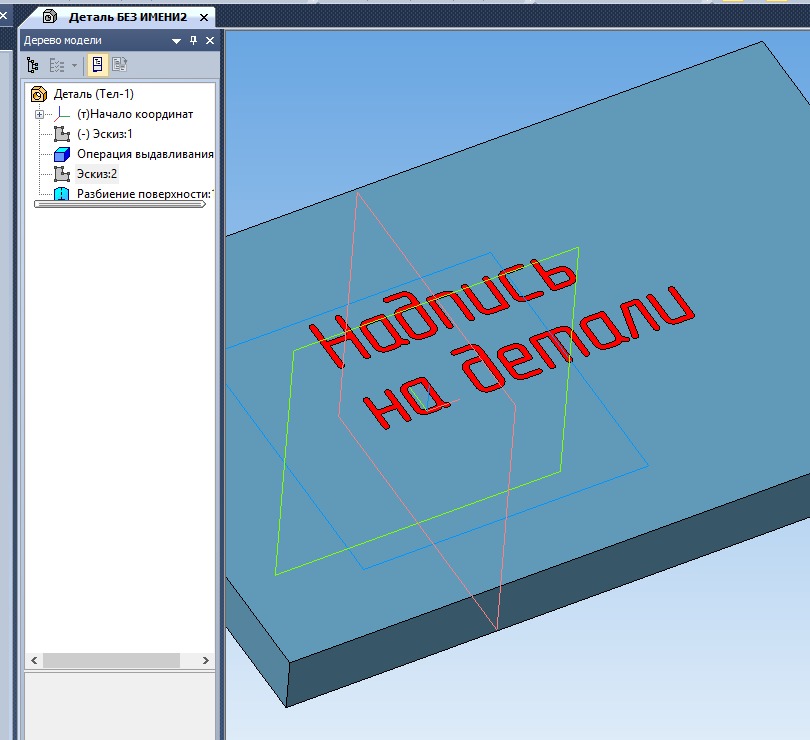This screenshot has width=810, height=740.
Task: Select Разбиение поверхности in the tree
Action: click(145, 194)
